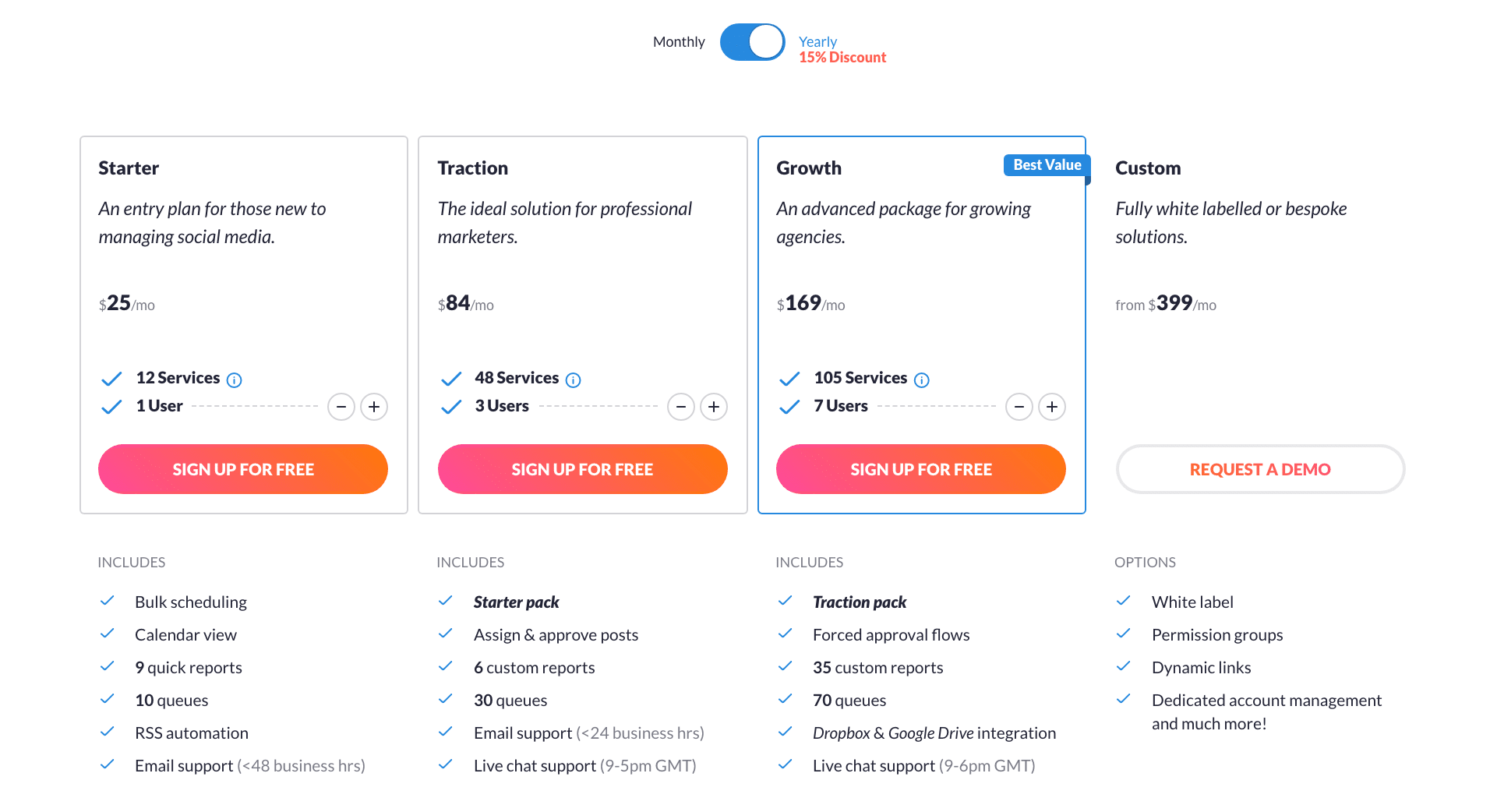Sign up free for Growth plan

tap(921, 469)
